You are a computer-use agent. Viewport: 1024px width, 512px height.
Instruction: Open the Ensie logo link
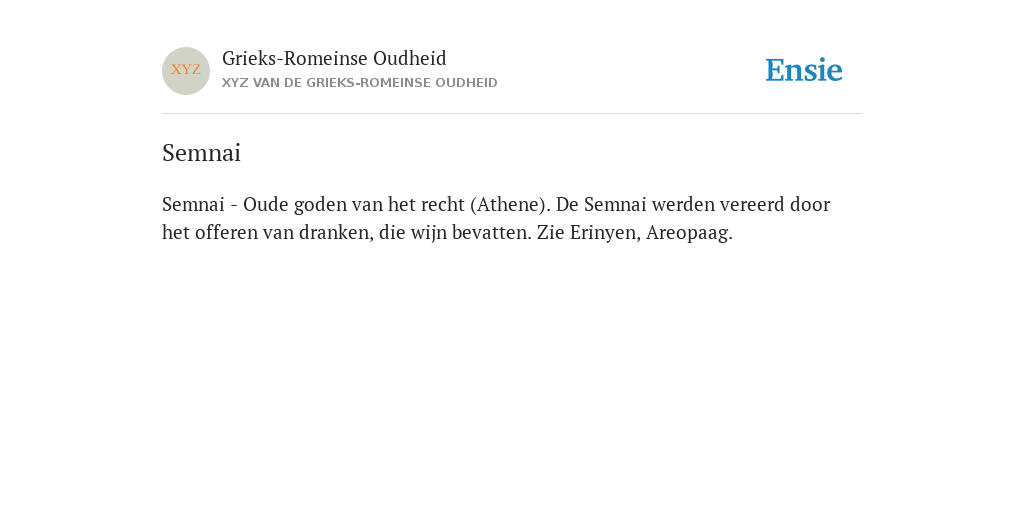pyautogui.click(x=804, y=70)
